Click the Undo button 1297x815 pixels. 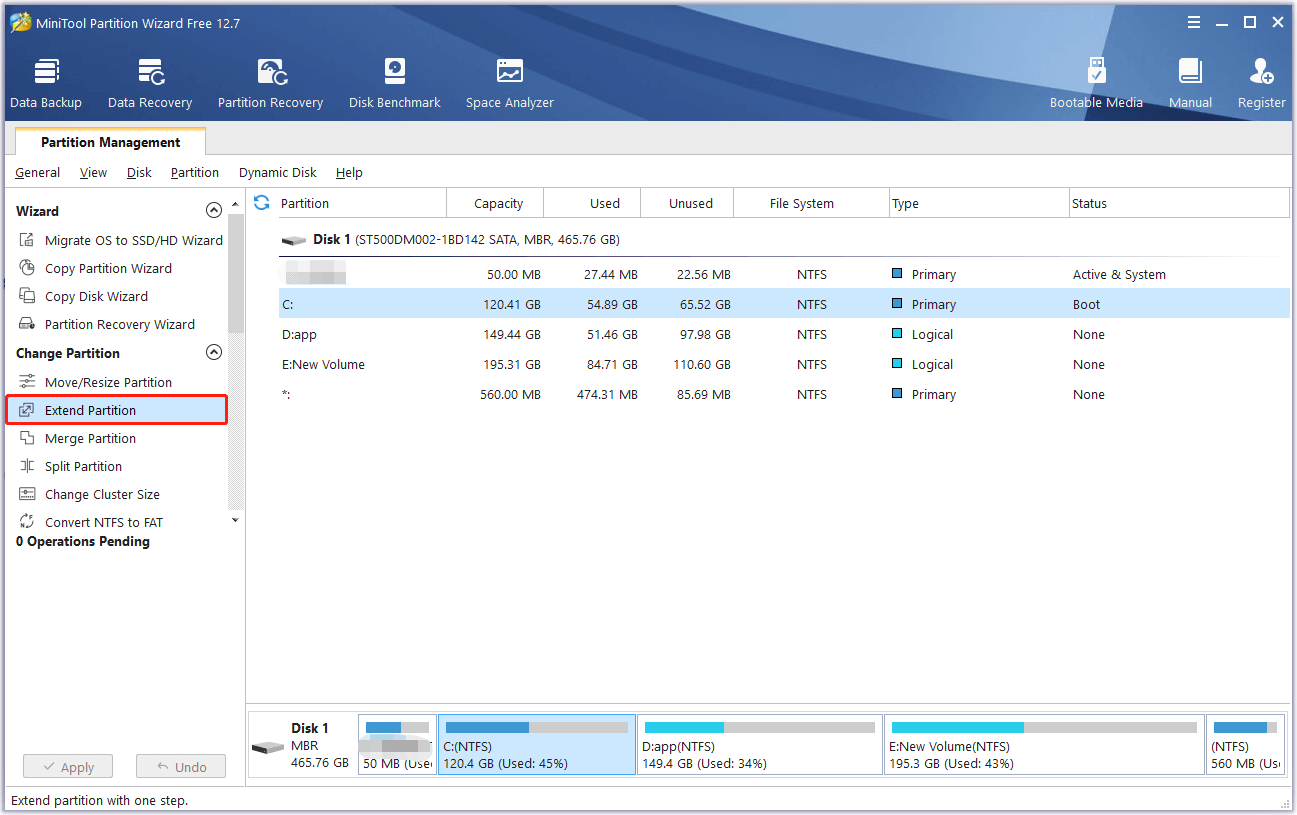click(180, 766)
